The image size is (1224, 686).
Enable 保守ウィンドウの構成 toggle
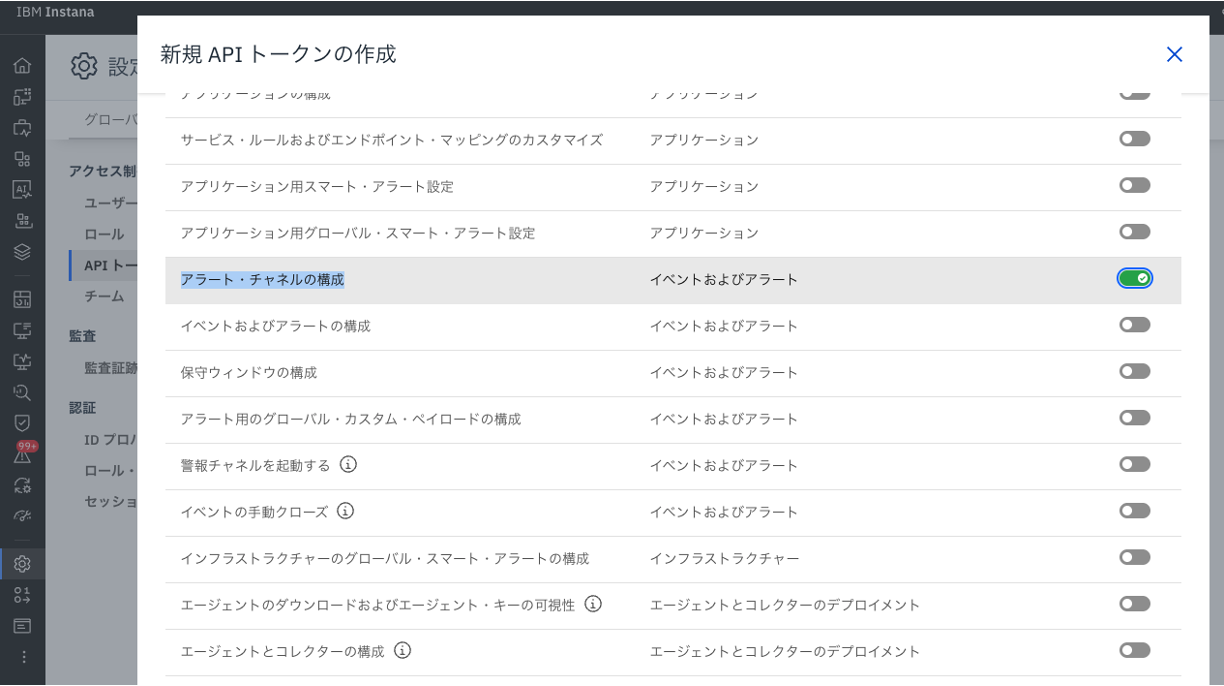pos(1135,371)
